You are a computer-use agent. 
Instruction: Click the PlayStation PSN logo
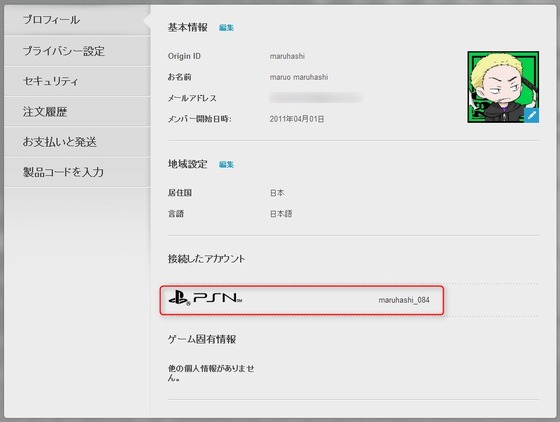click(205, 298)
